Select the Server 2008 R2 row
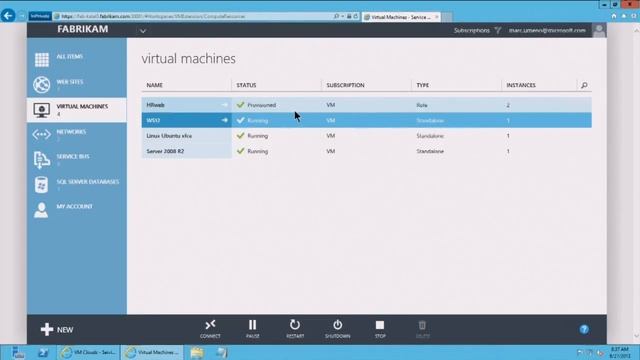This screenshot has height=360, width=640. point(367,151)
